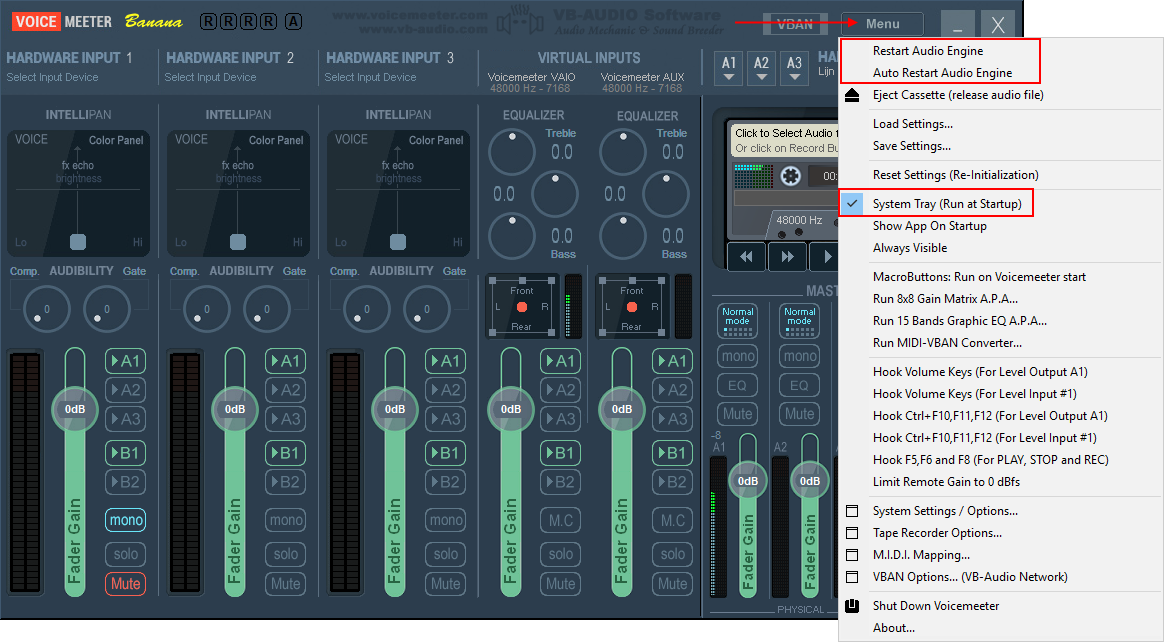Click the Bass knob of Voicemeeter AUX equalizer
Image resolution: width=1164 pixels, height=642 pixels.
[x=622, y=235]
